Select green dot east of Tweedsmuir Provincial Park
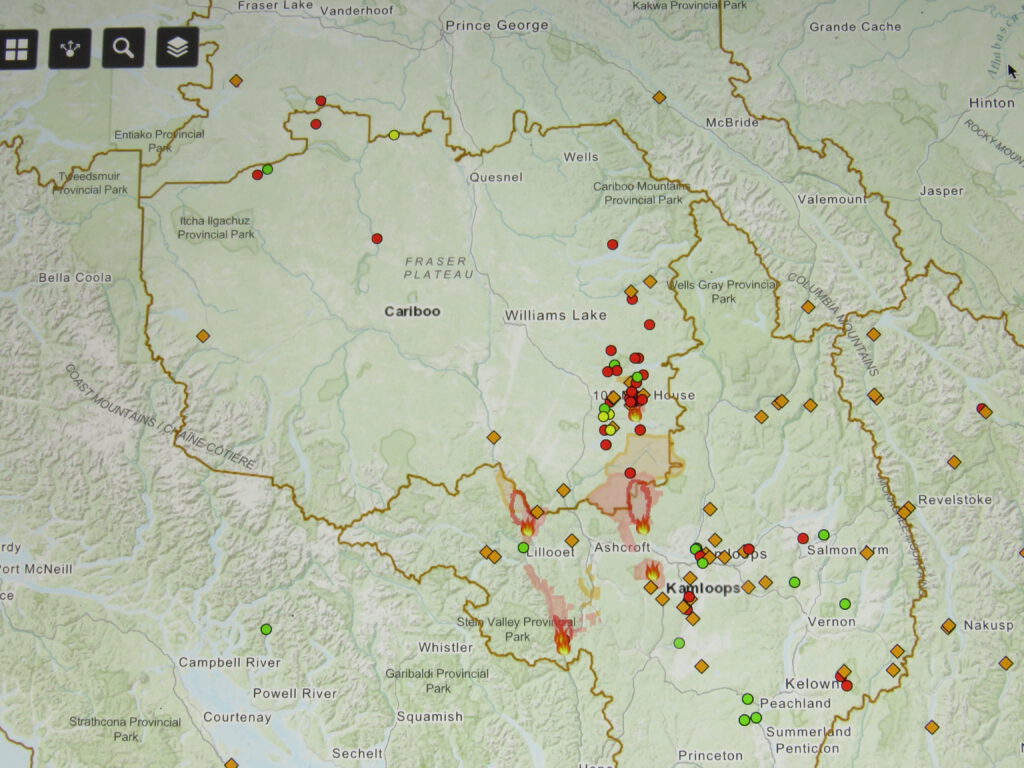This screenshot has height=768, width=1024. 267,170
